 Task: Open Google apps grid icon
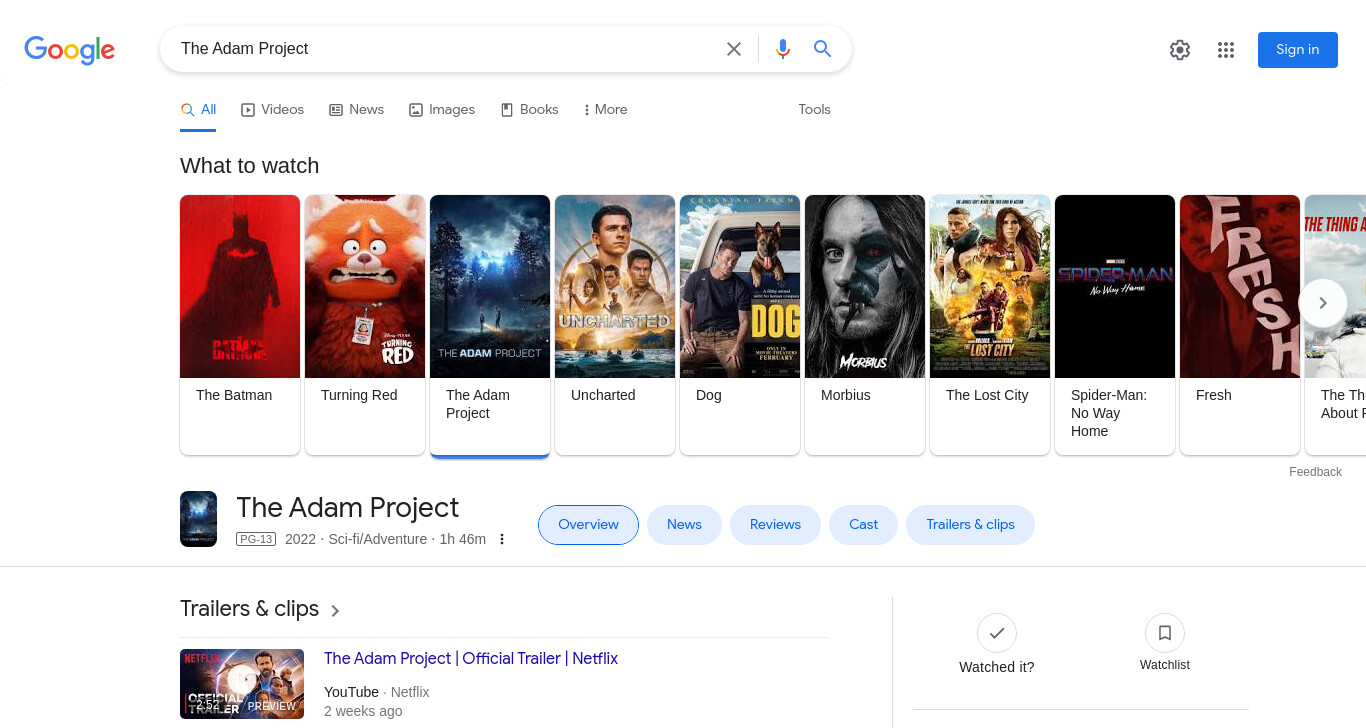tap(1226, 50)
